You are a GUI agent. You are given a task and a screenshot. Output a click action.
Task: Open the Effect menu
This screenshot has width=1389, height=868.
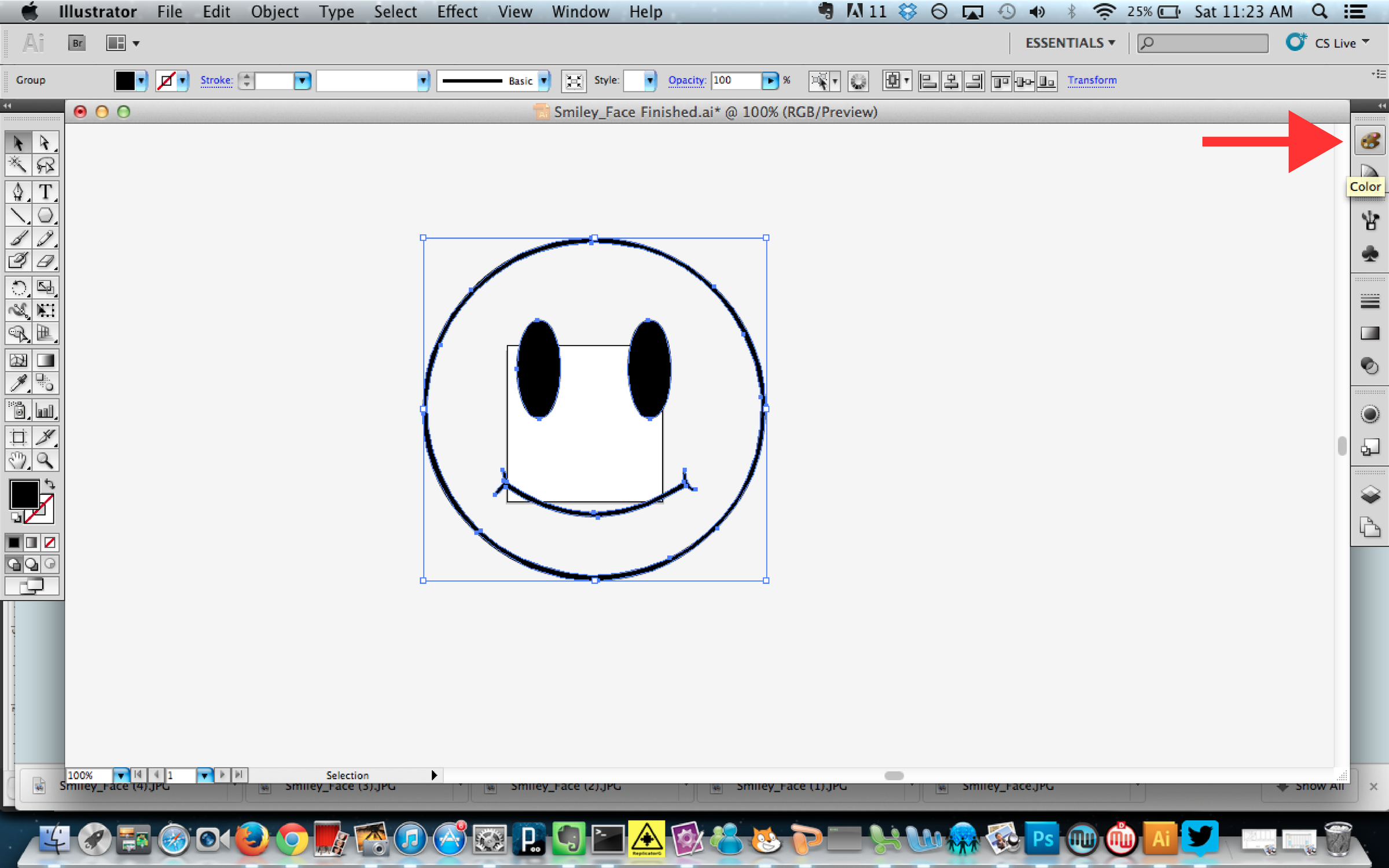[x=457, y=12]
